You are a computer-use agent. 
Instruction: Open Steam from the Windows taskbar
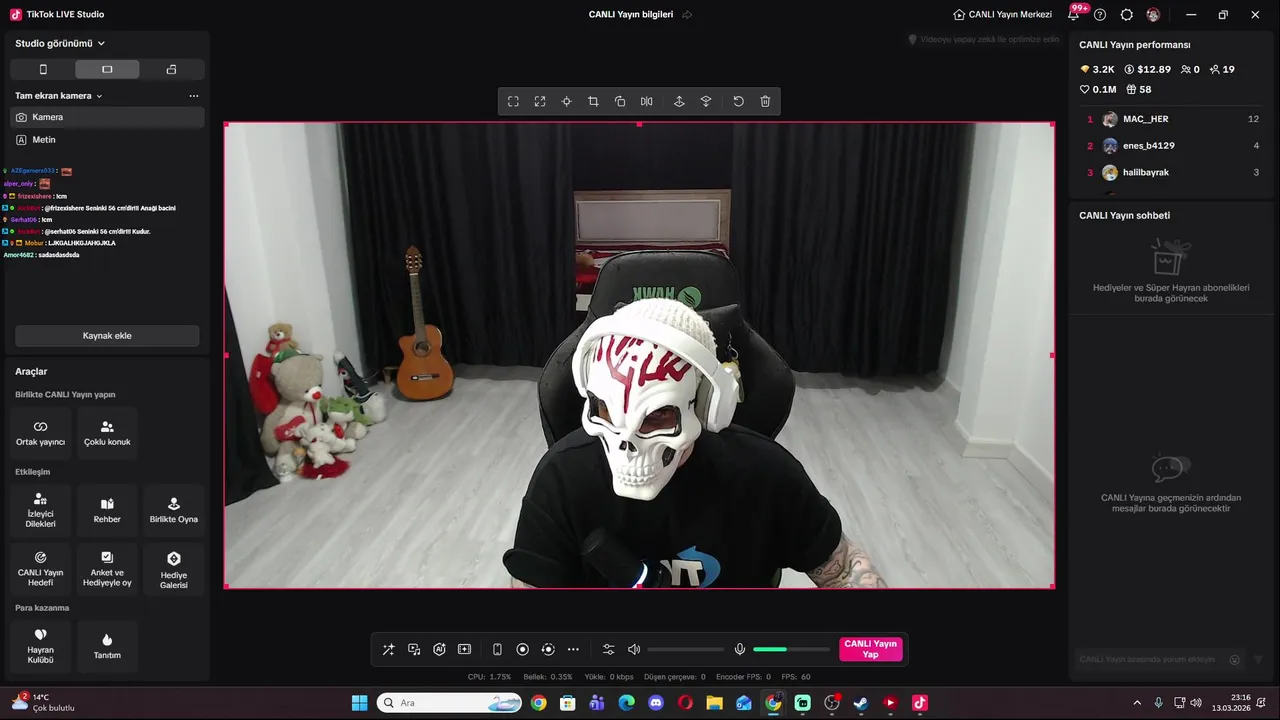point(861,703)
